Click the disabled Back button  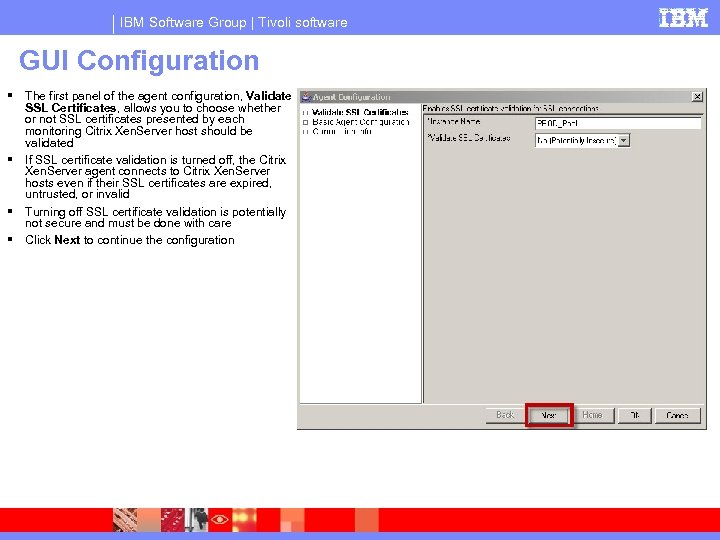(505, 415)
